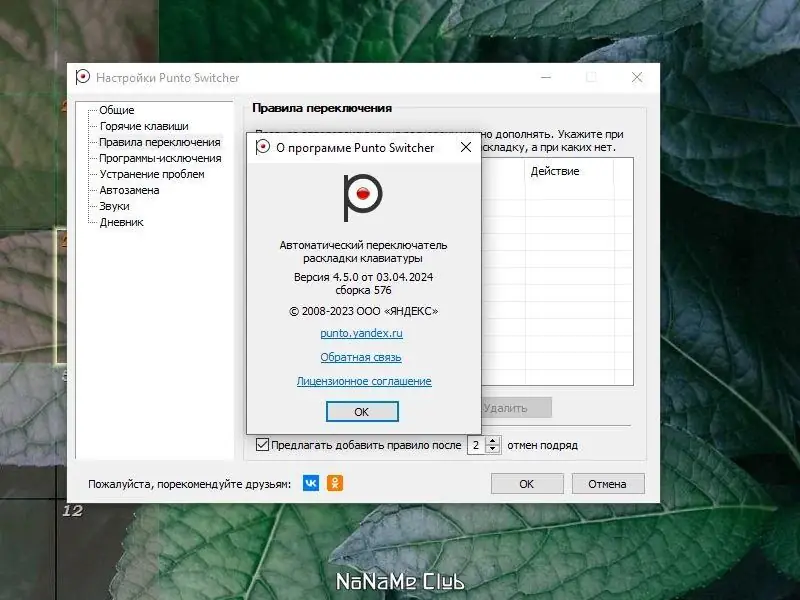Open Программы-исключения section
The image size is (800, 600).
160,158
